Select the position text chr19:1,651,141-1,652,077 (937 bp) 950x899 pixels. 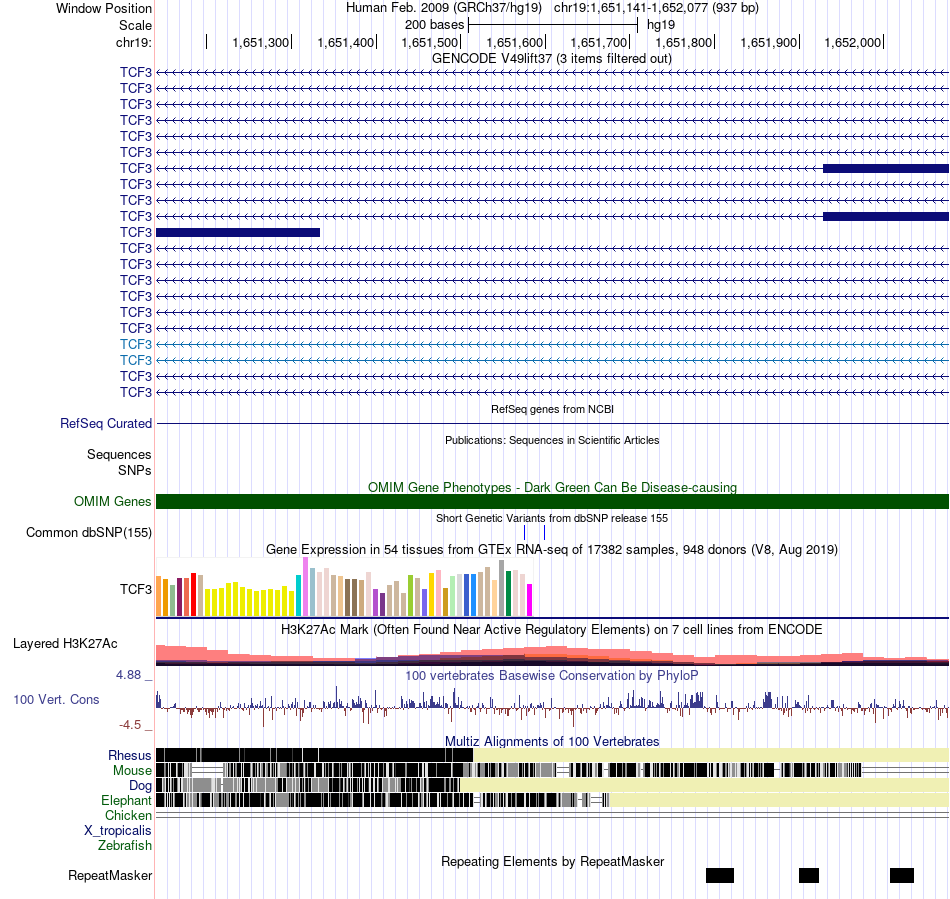[656, 8]
